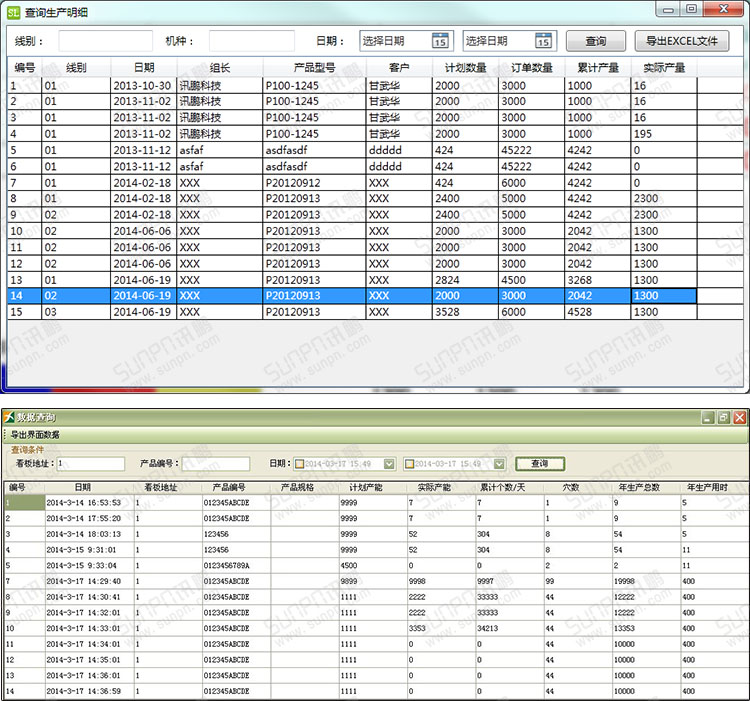Enable the end date checkbox in 数据查询

[409, 464]
